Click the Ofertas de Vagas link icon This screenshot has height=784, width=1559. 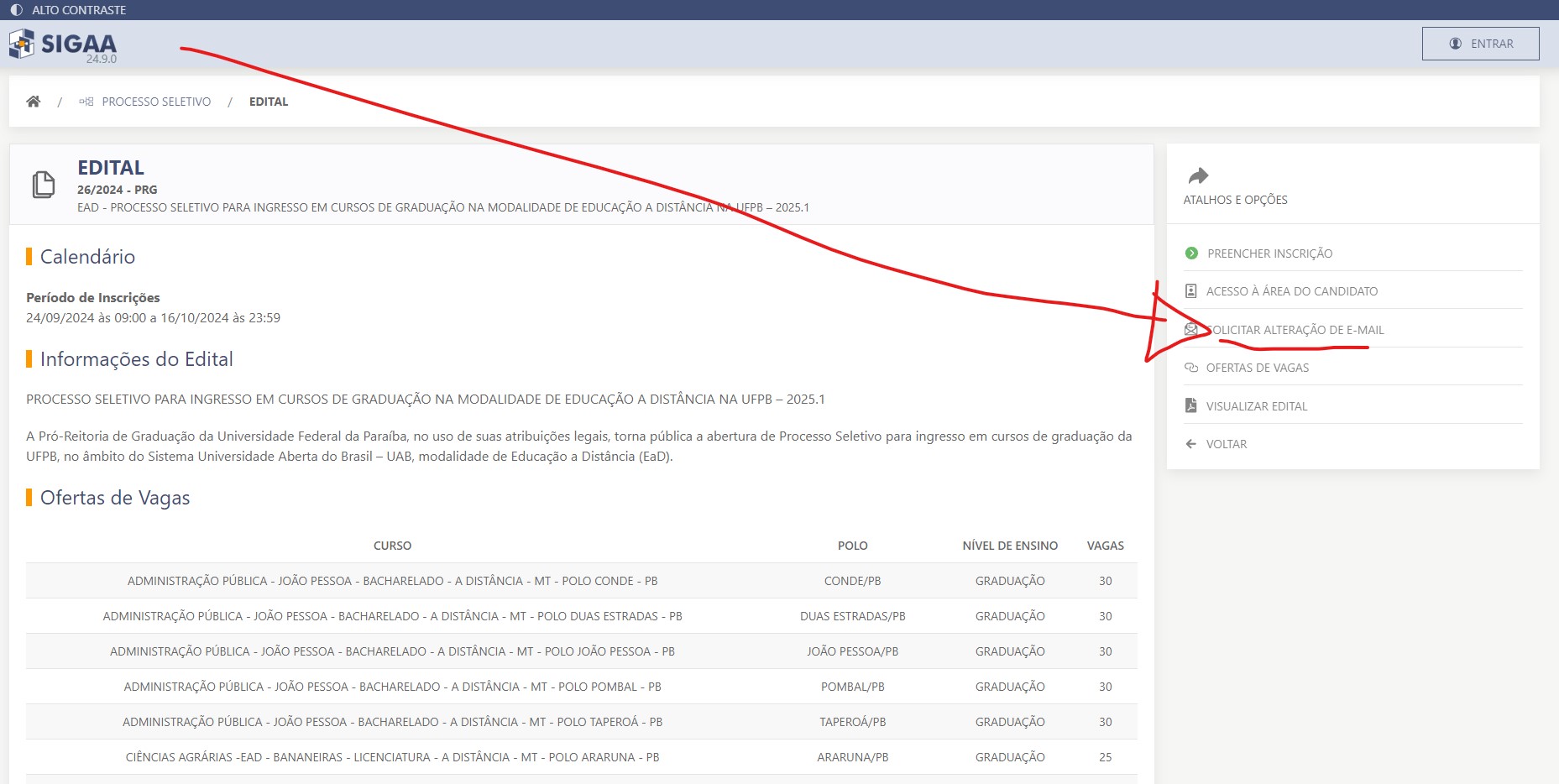1190,368
